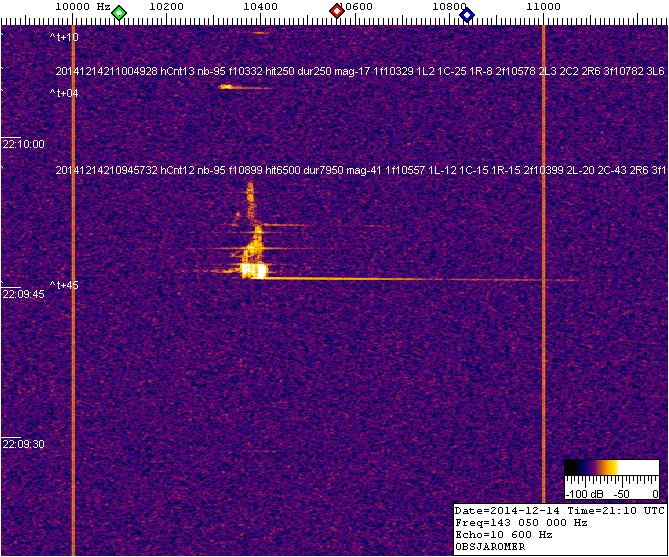Click the ^t+10 time marker label
The image size is (669, 557).
pos(64,37)
